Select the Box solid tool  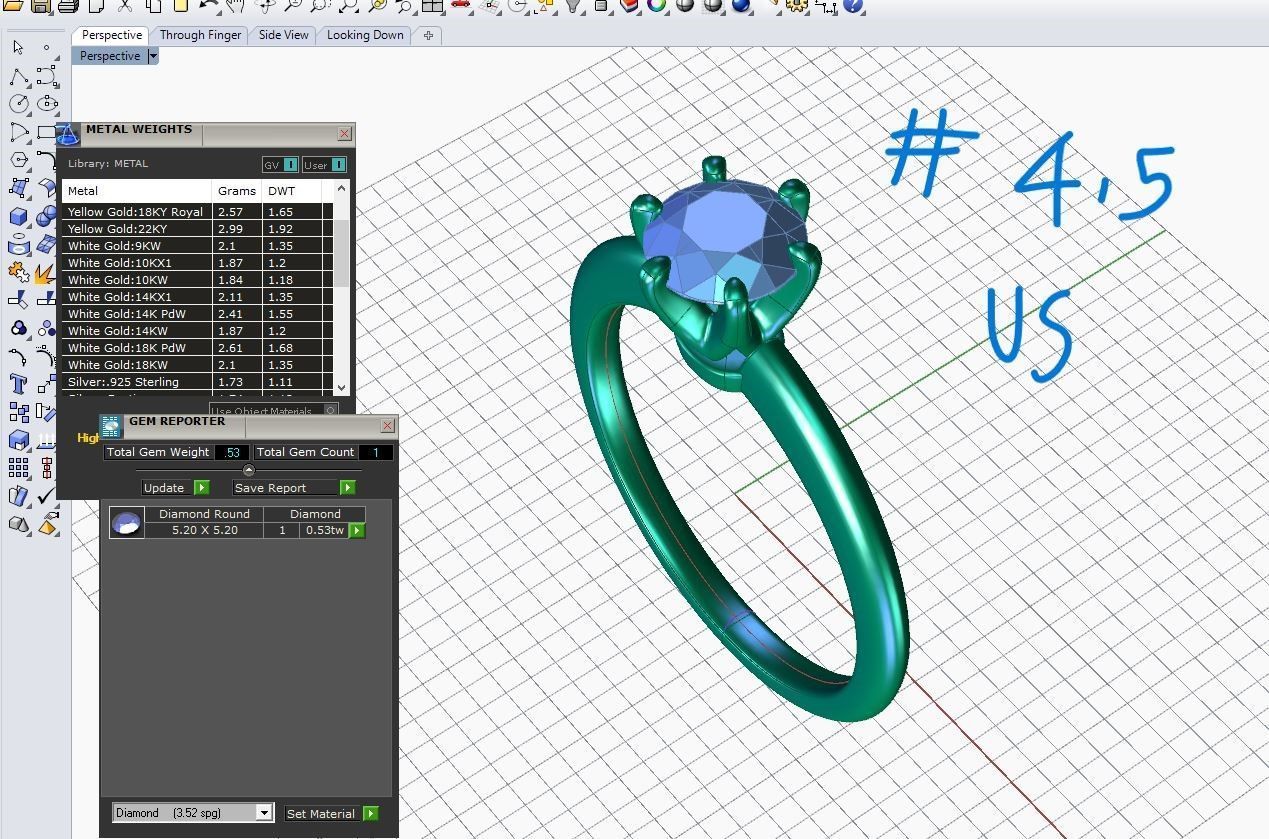pyautogui.click(x=18, y=216)
